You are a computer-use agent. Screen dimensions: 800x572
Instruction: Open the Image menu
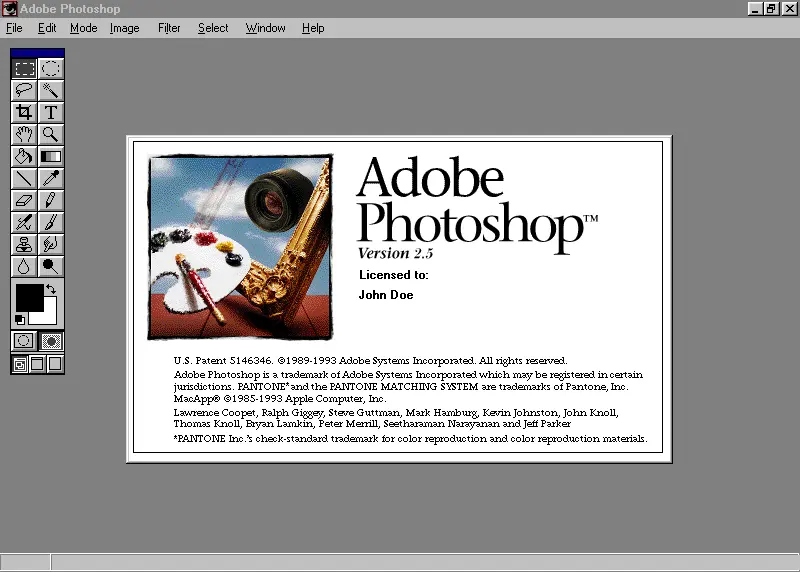pyautogui.click(x=124, y=28)
